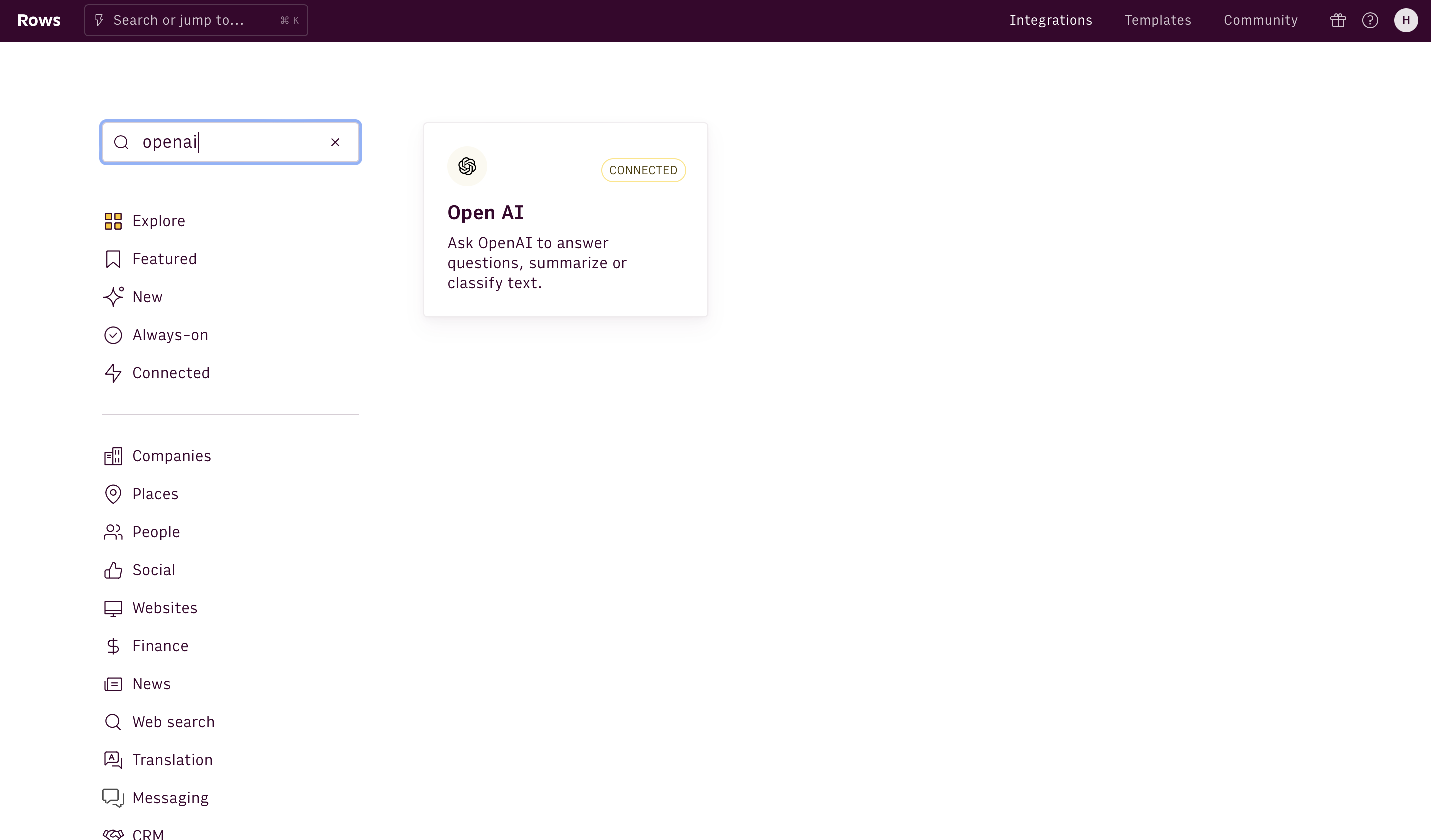
Task: Click the gift icon in top bar
Action: 1338,21
